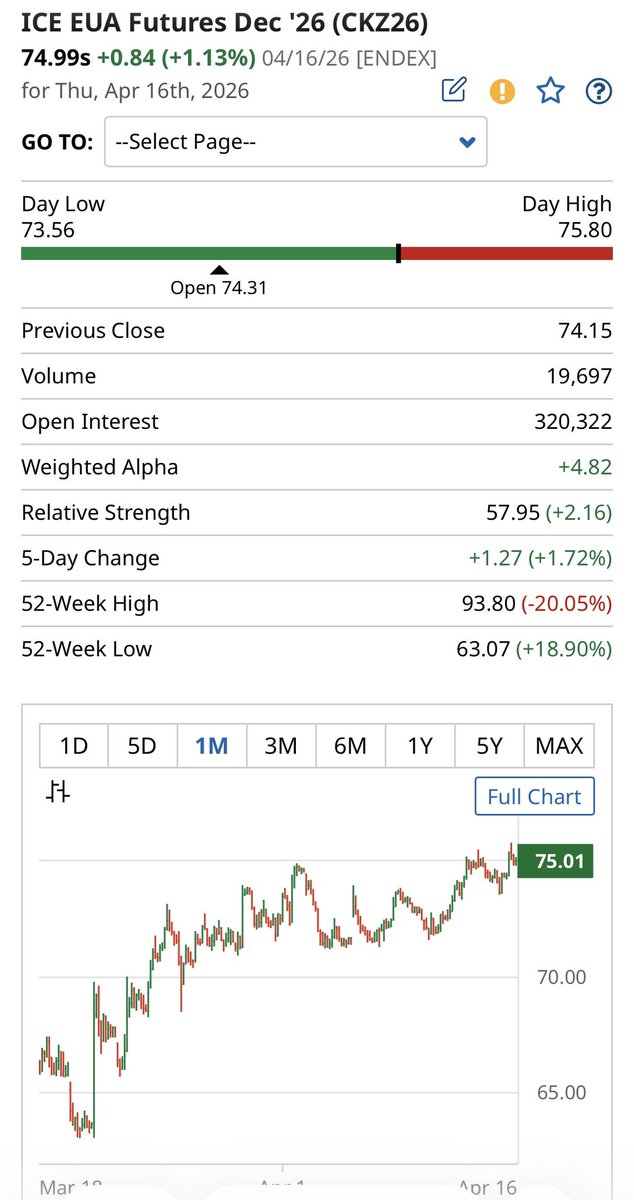Click the day range low-high bar
Viewport: 634px width, 1200px height.
click(x=317, y=254)
